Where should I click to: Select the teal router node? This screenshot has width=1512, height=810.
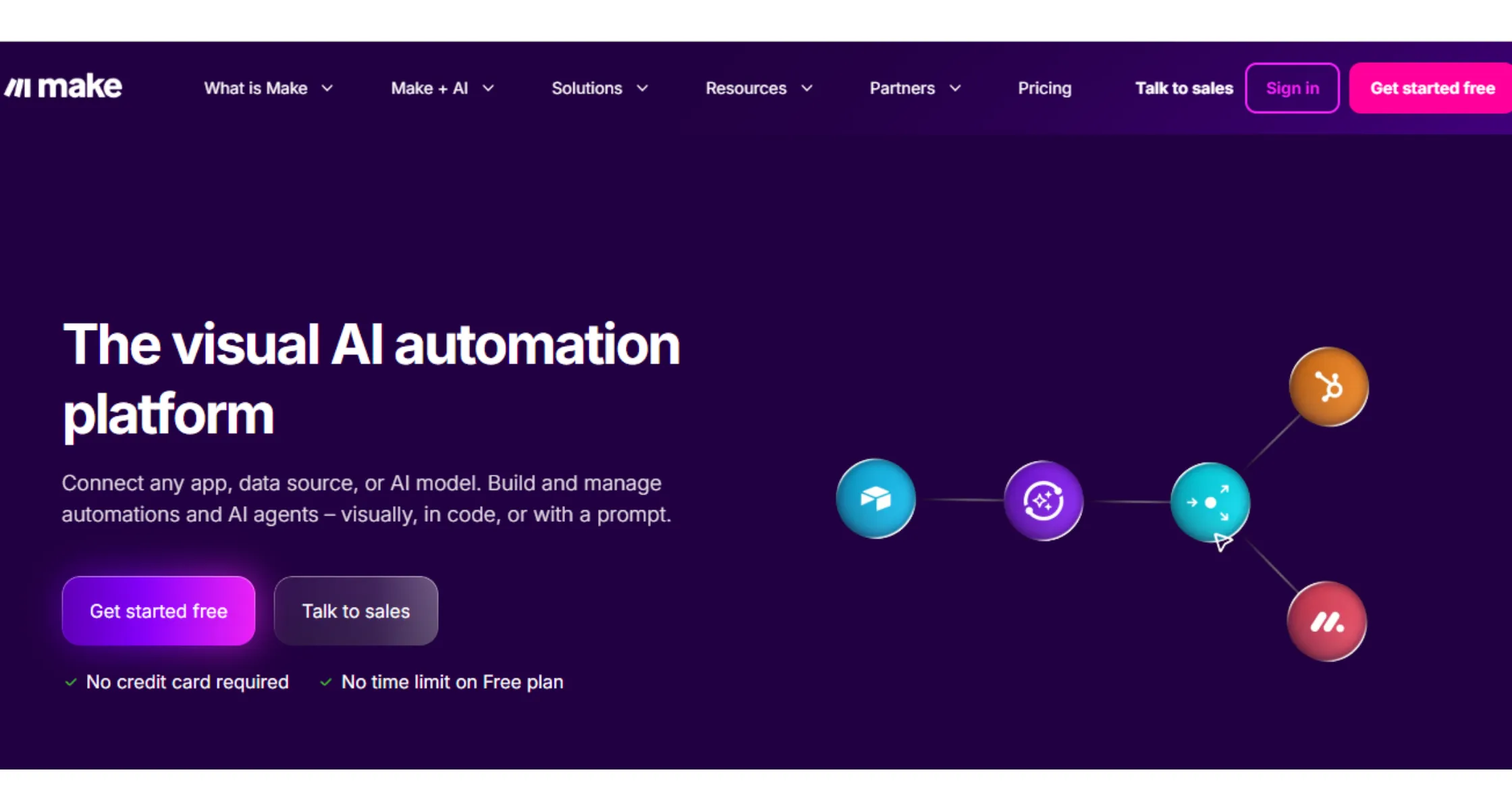coord(1210,502)
